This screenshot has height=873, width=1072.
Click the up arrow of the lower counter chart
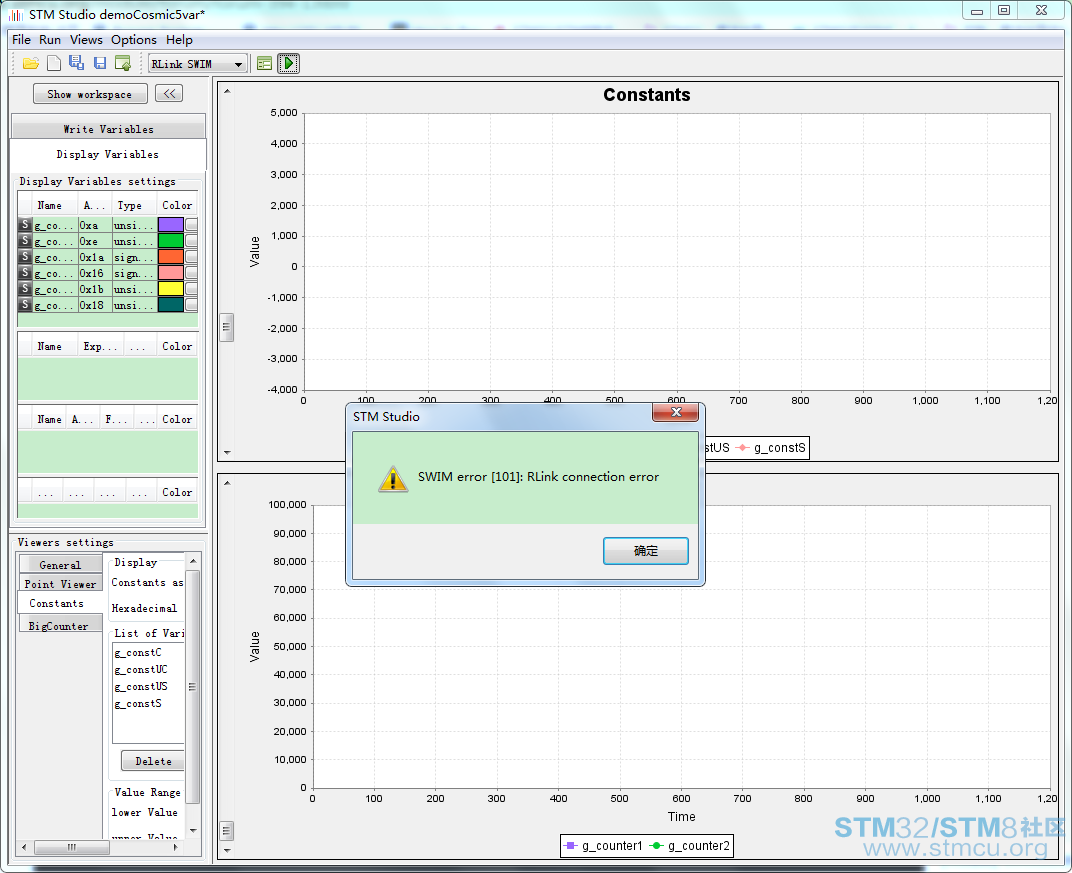pyautogui.click(x=227, y=483)
